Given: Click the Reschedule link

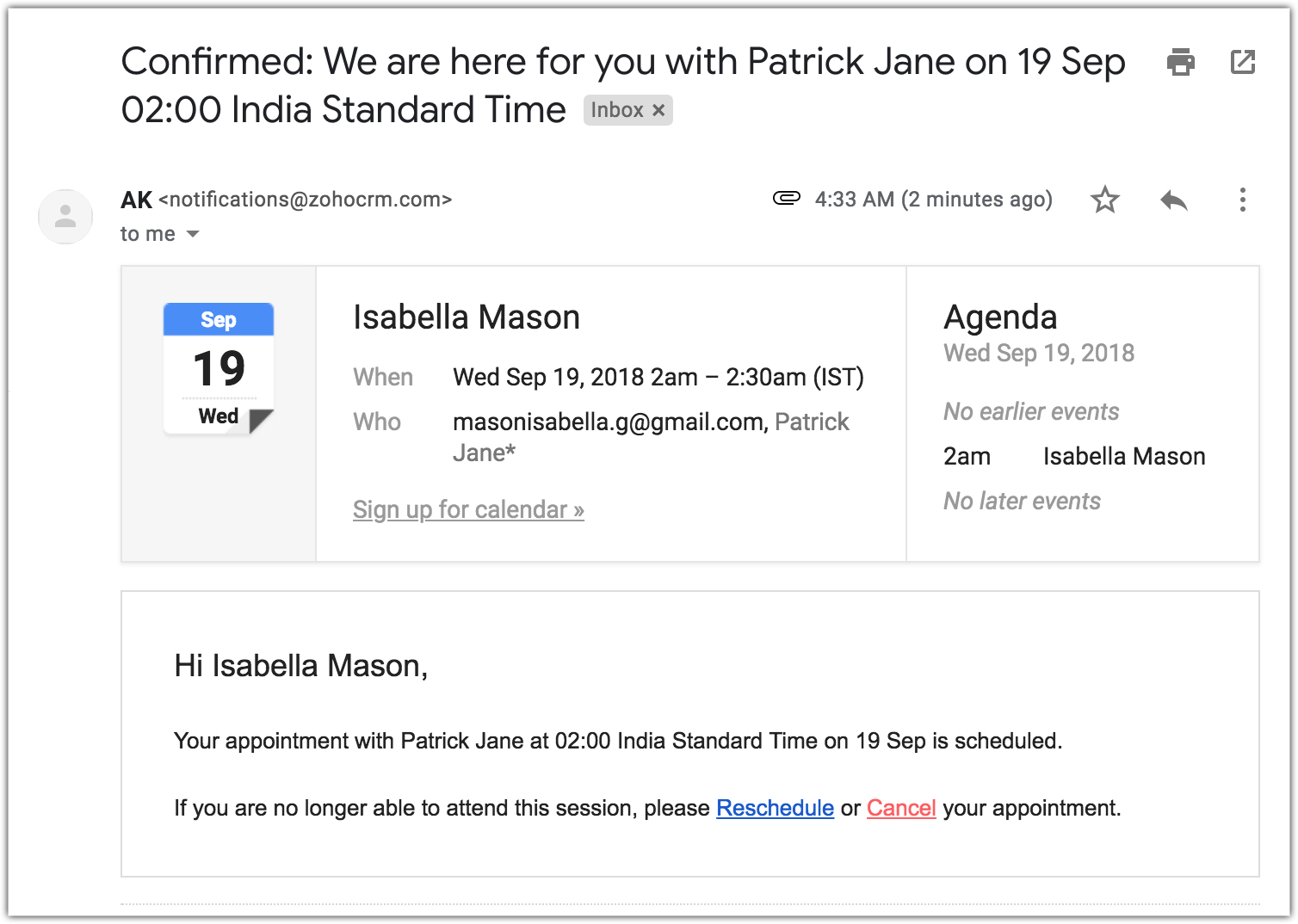Looking at the screenshot, I should (x=775, y=808).
